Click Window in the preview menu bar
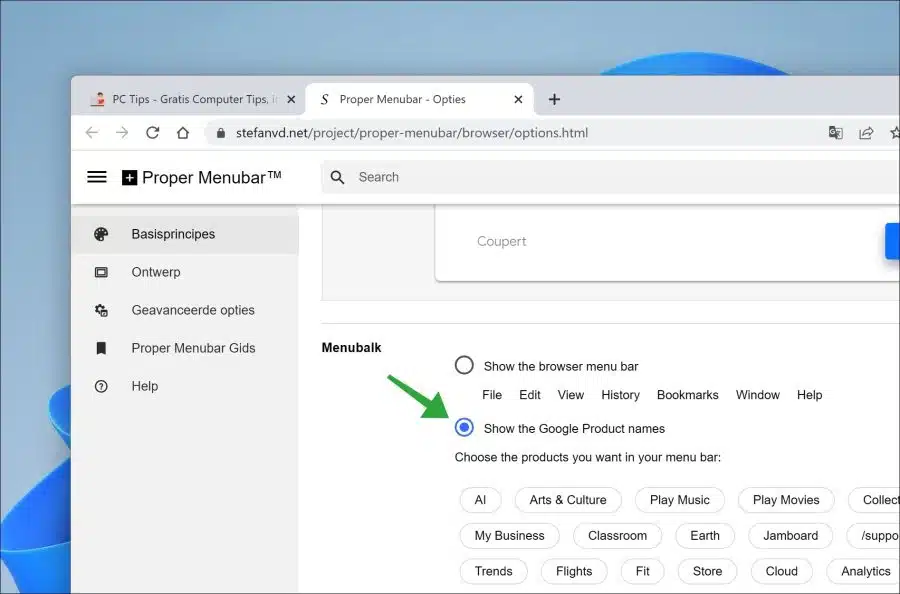This screenshot has height=594, width=900. [758, 395]
